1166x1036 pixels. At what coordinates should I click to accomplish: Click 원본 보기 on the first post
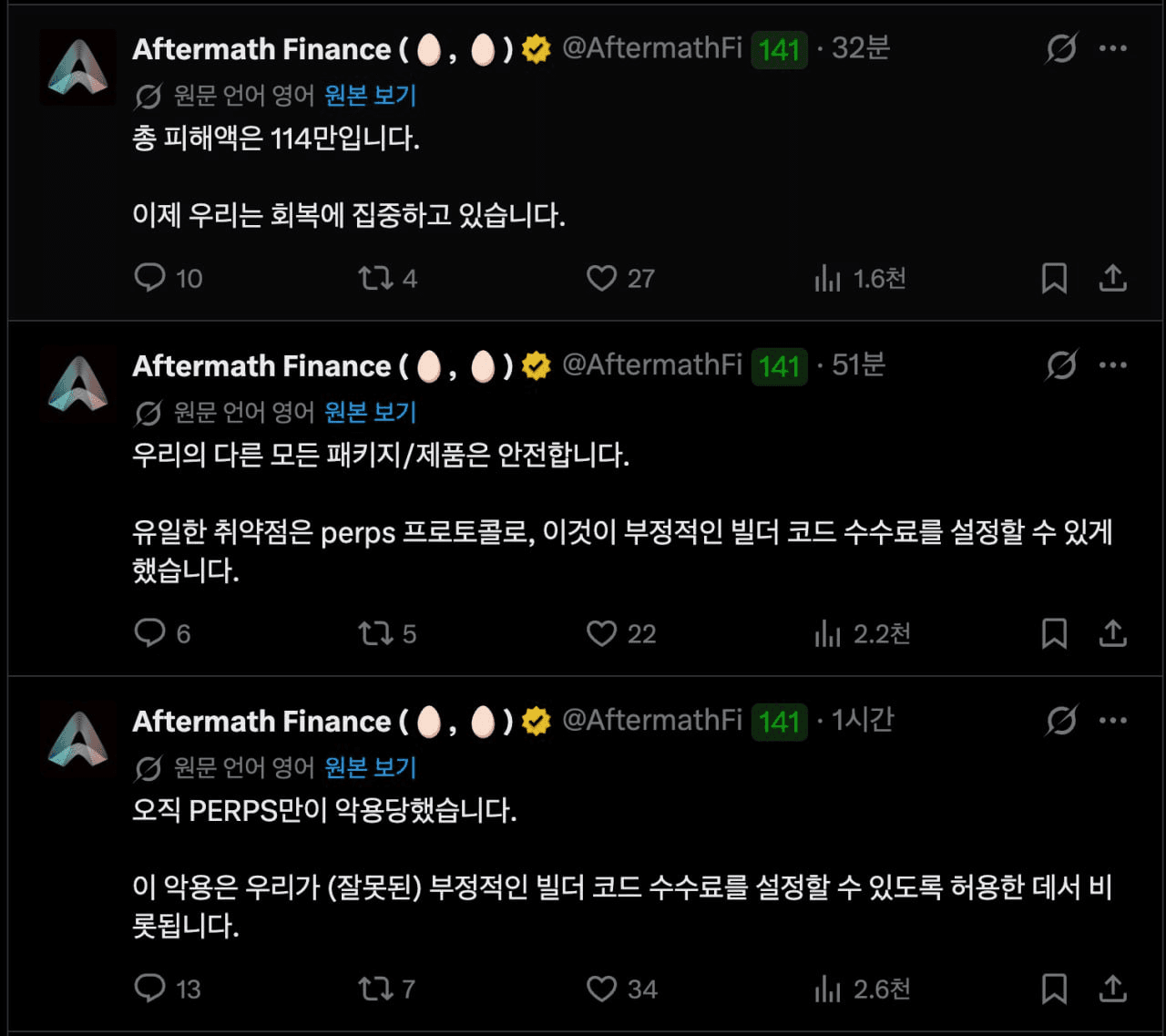pyautogui.click(x=370, y=95)
